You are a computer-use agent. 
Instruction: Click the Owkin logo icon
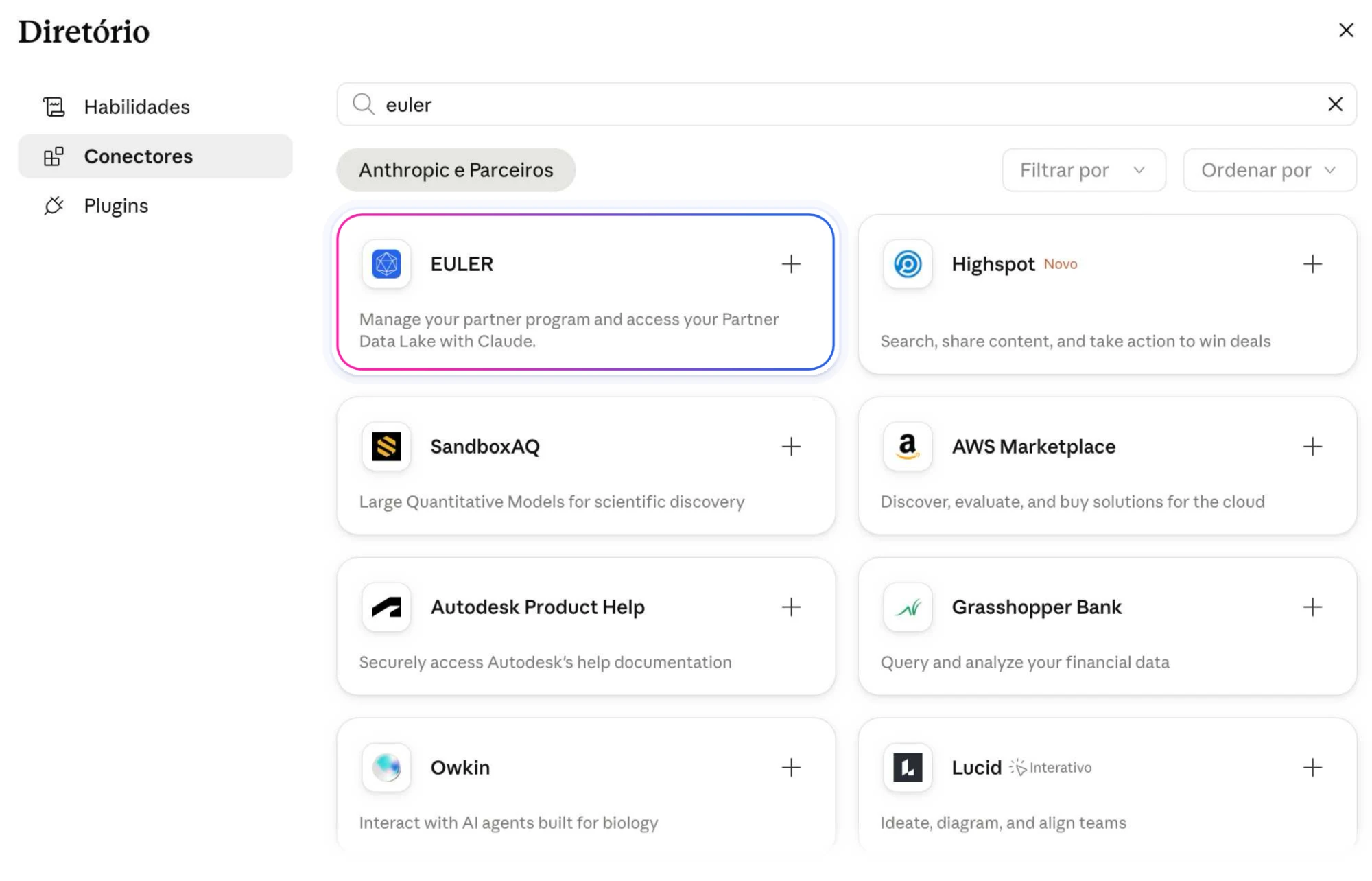click(386, 768)
